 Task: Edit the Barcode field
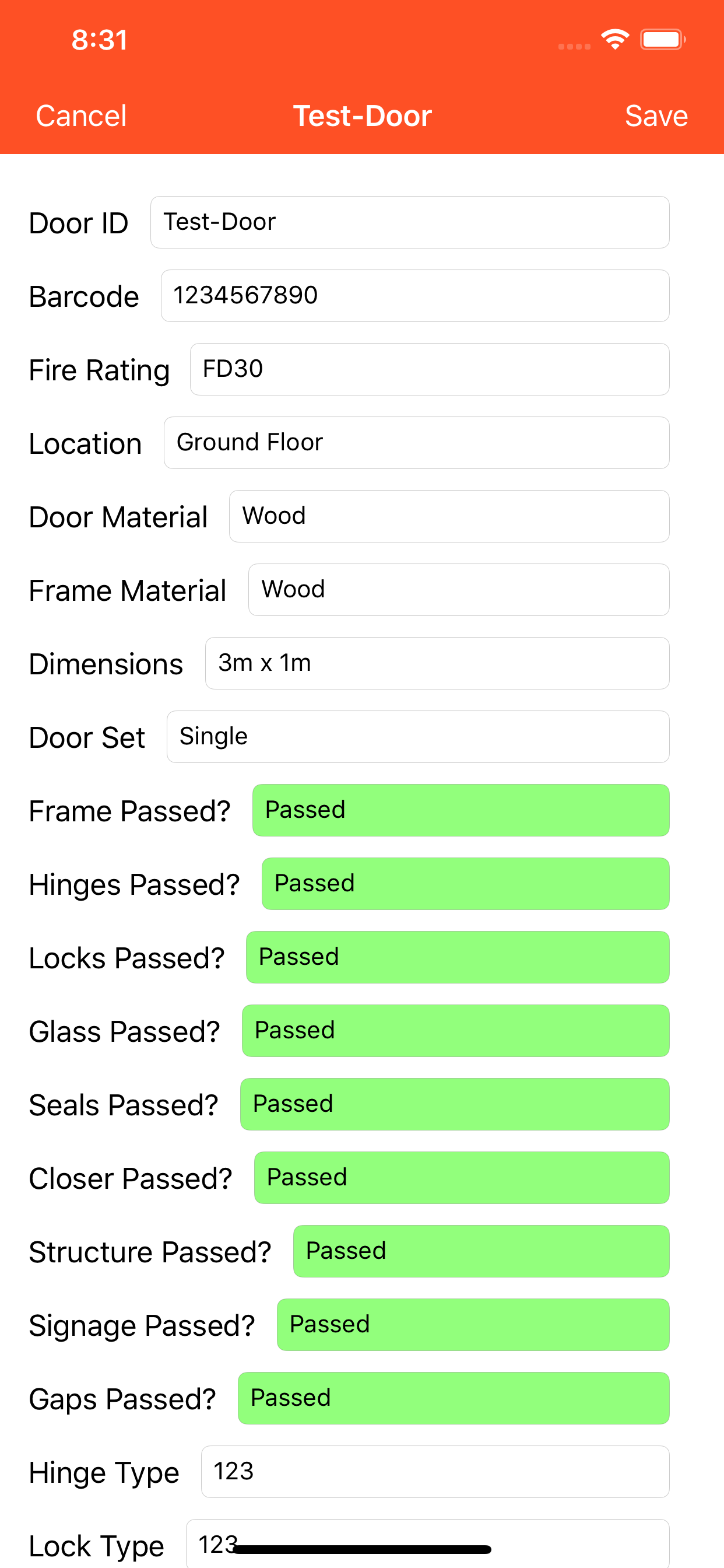pos(414,296)
